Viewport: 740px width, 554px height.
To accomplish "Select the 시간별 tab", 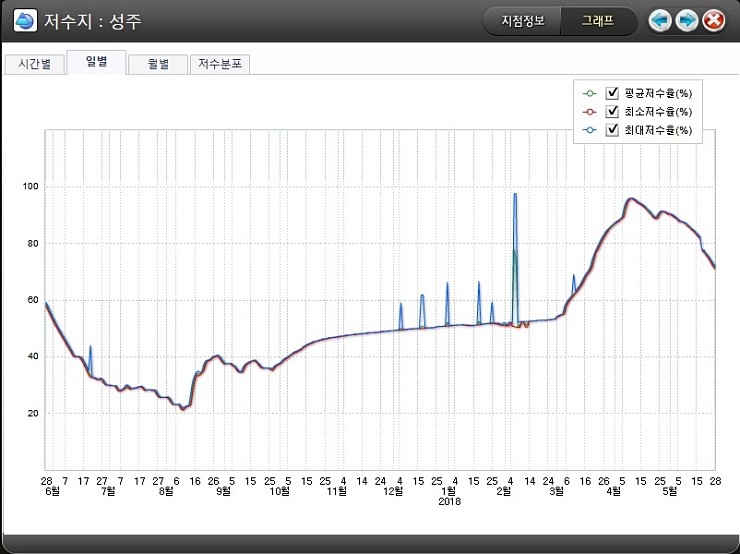I will coord(34,64).
